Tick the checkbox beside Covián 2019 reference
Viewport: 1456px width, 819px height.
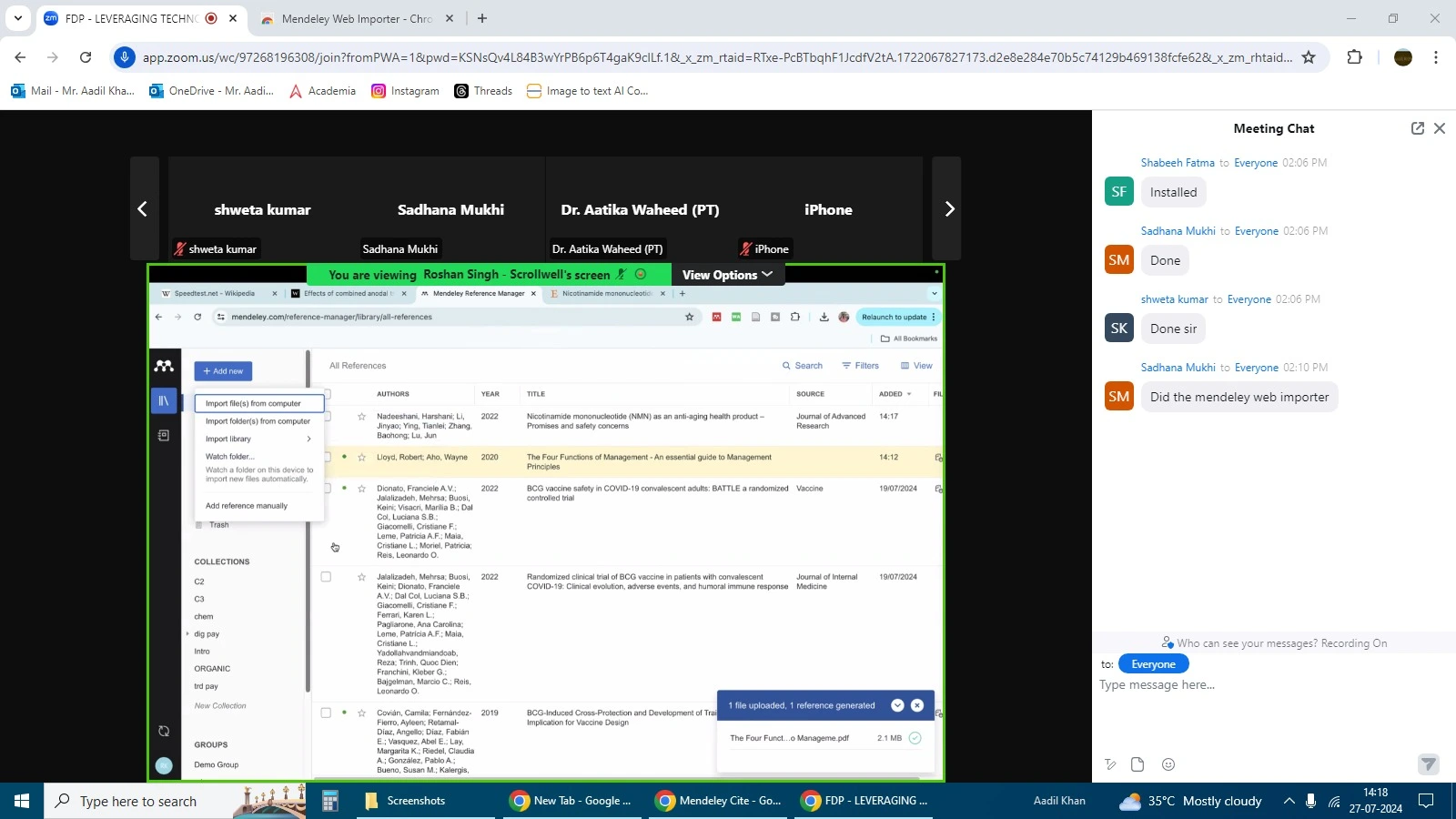coord(326,713)
